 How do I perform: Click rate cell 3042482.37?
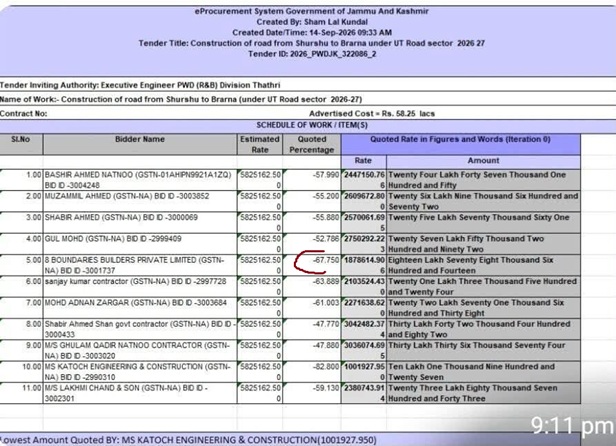[363, 329]
